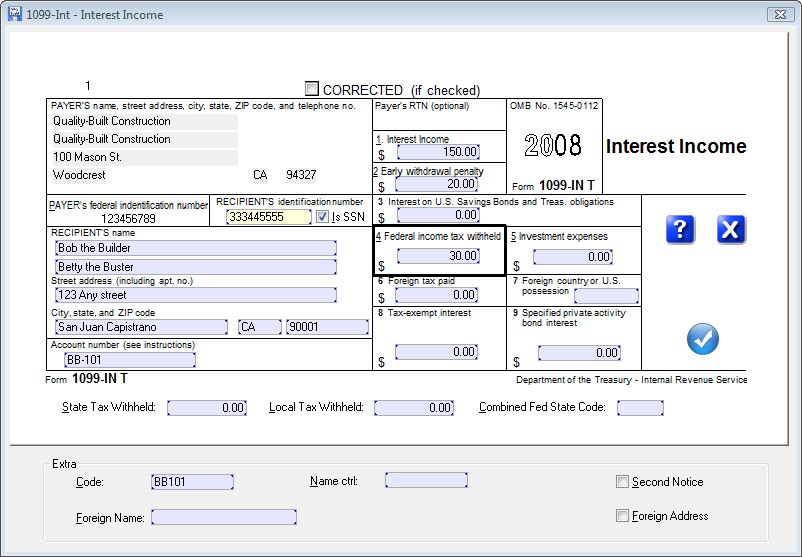
Task: Click the Foreign tax paid field
Action: point(436,295)
